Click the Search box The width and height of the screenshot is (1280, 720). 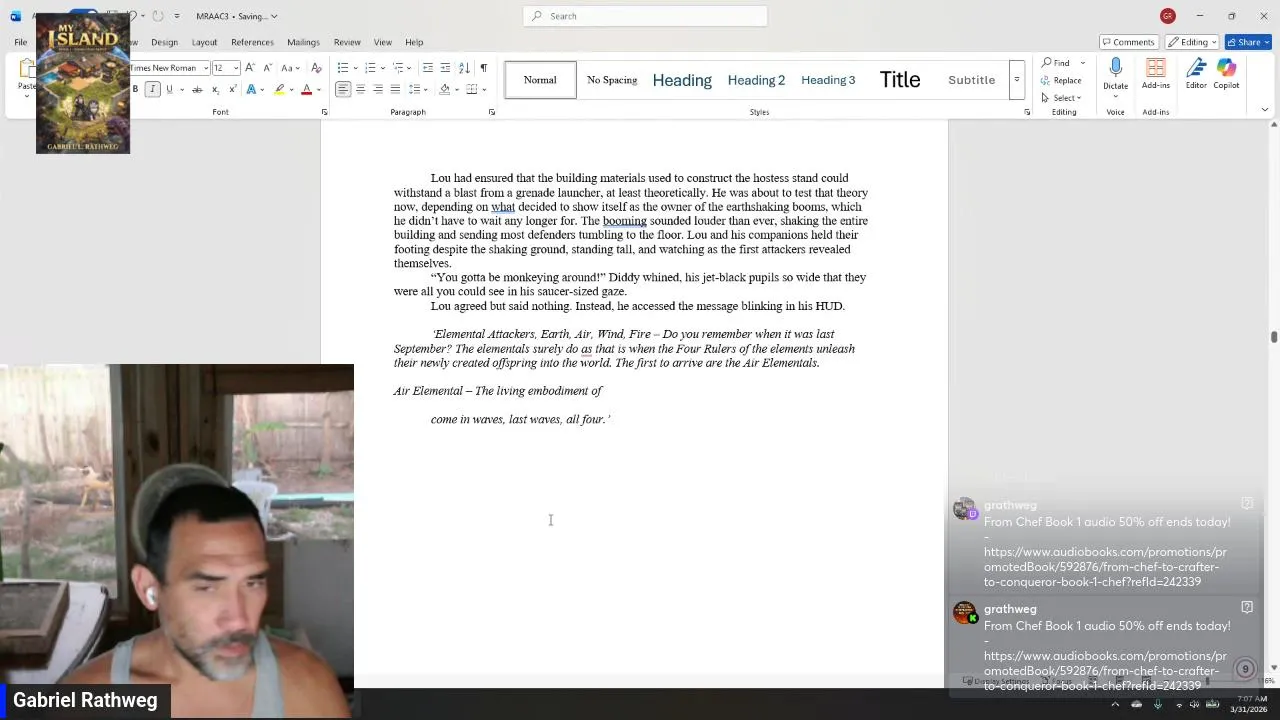pos(645,16)
